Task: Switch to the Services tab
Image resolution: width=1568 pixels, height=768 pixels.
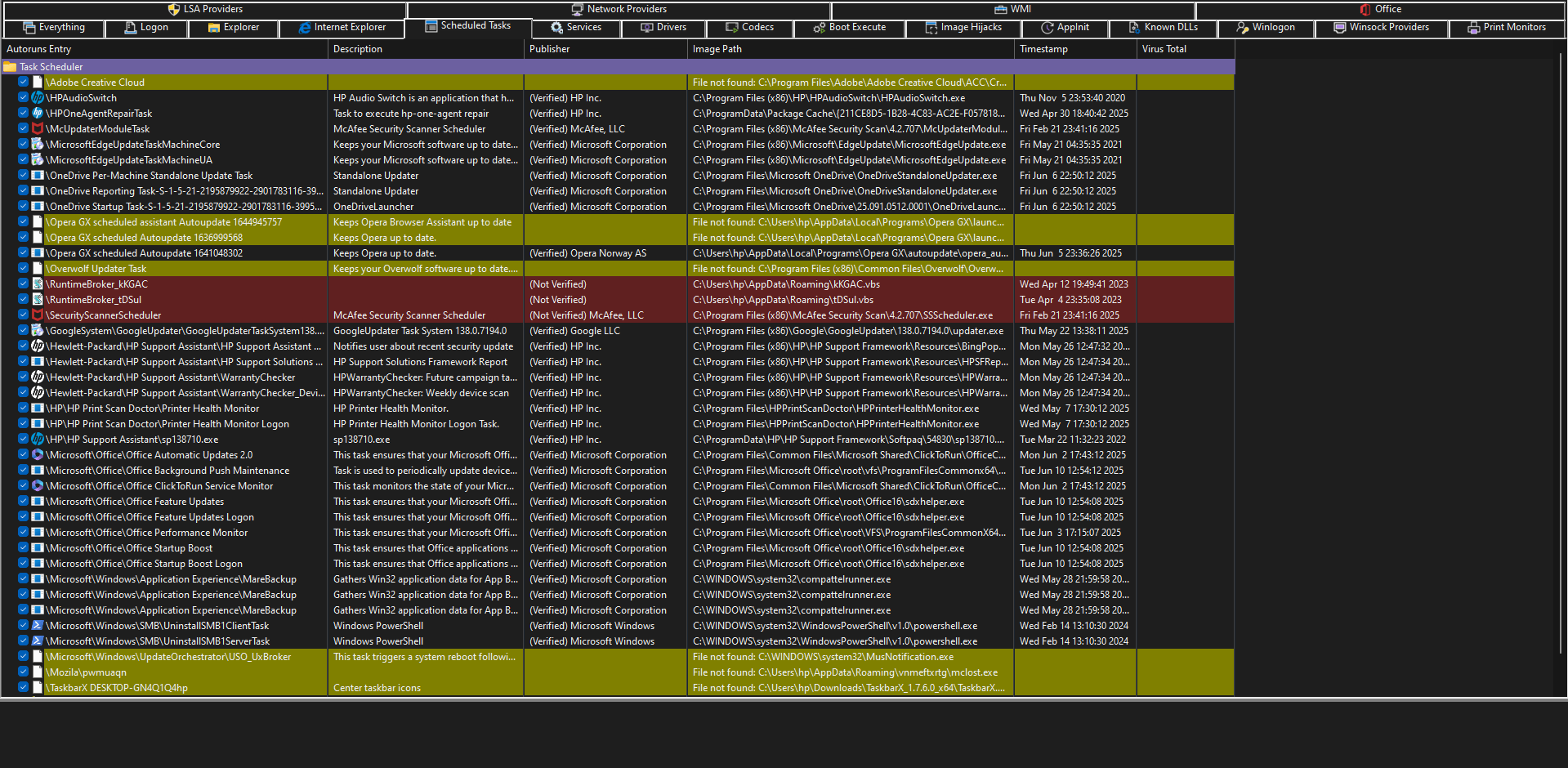Action: [x=576, y=28]
